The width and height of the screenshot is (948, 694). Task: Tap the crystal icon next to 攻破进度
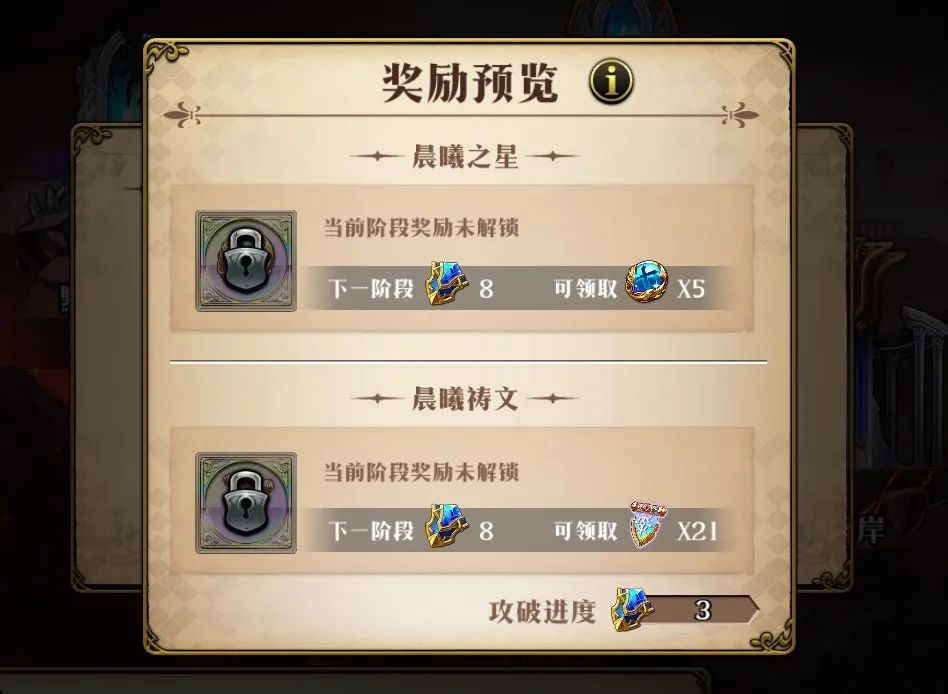(x=631, y=609)
